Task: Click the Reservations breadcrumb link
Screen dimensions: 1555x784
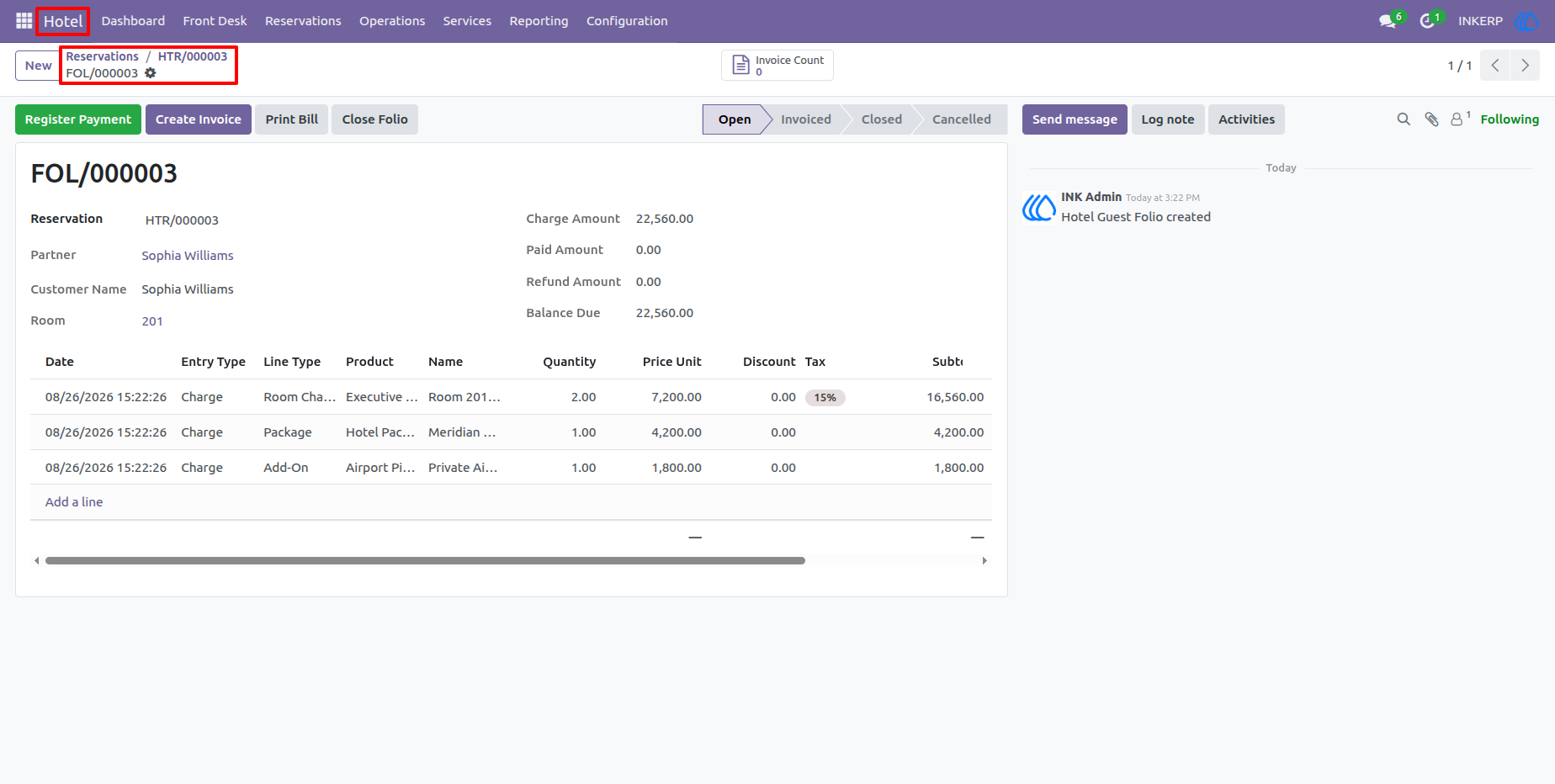Action: click(x=103, y=56)
